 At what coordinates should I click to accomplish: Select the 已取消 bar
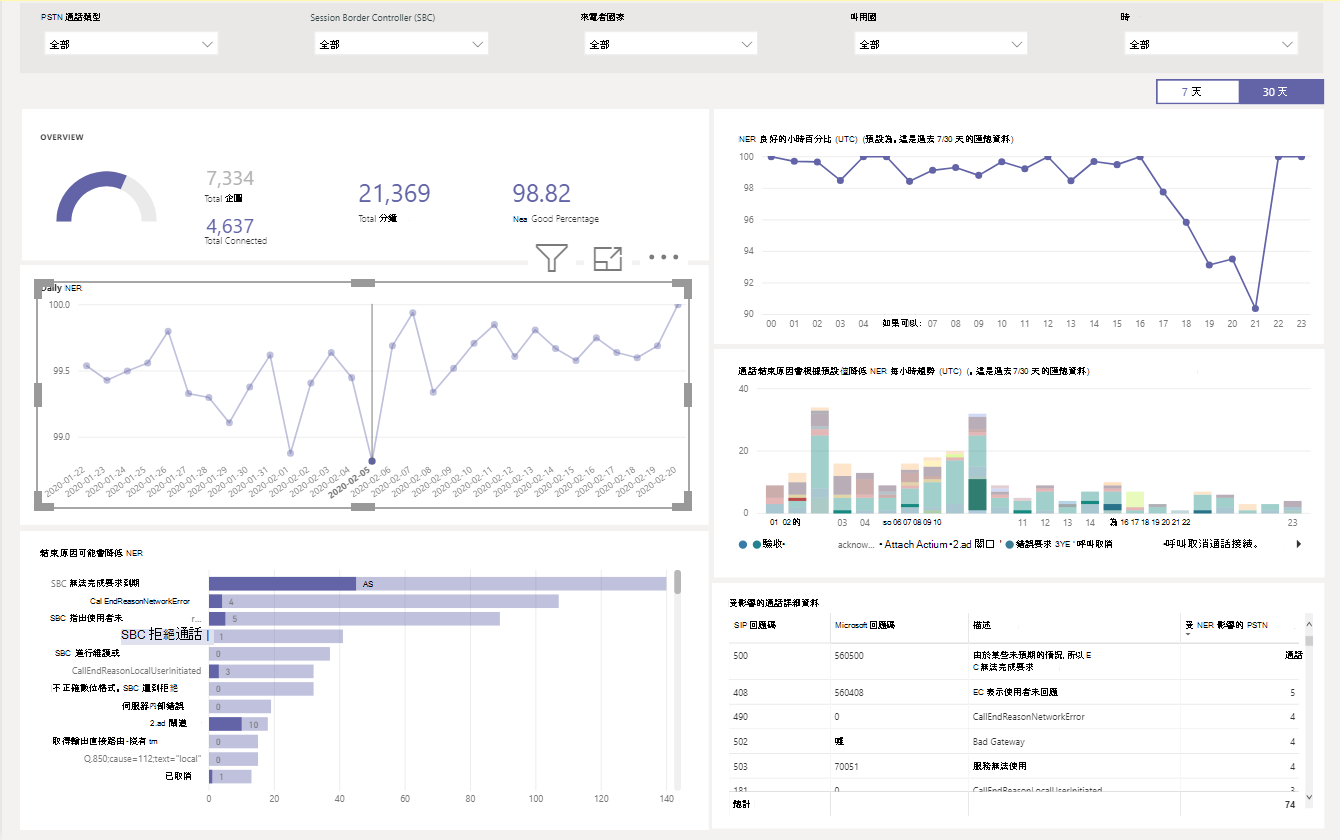[x=230, y=777]
